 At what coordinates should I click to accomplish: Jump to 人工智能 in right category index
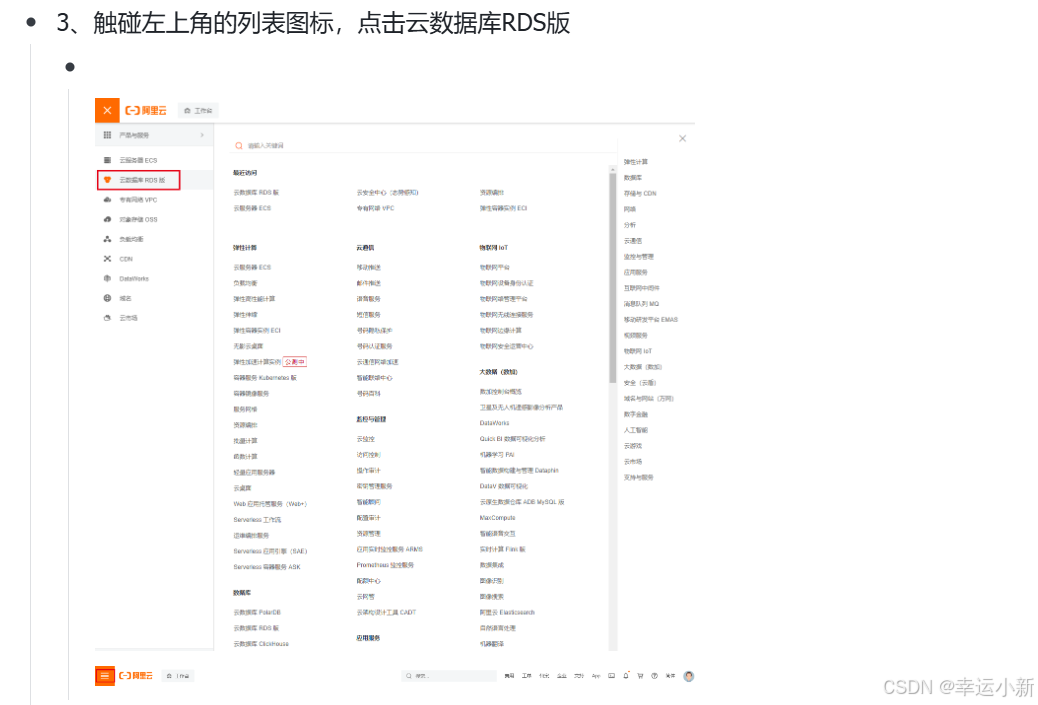[x=636, y=430]
